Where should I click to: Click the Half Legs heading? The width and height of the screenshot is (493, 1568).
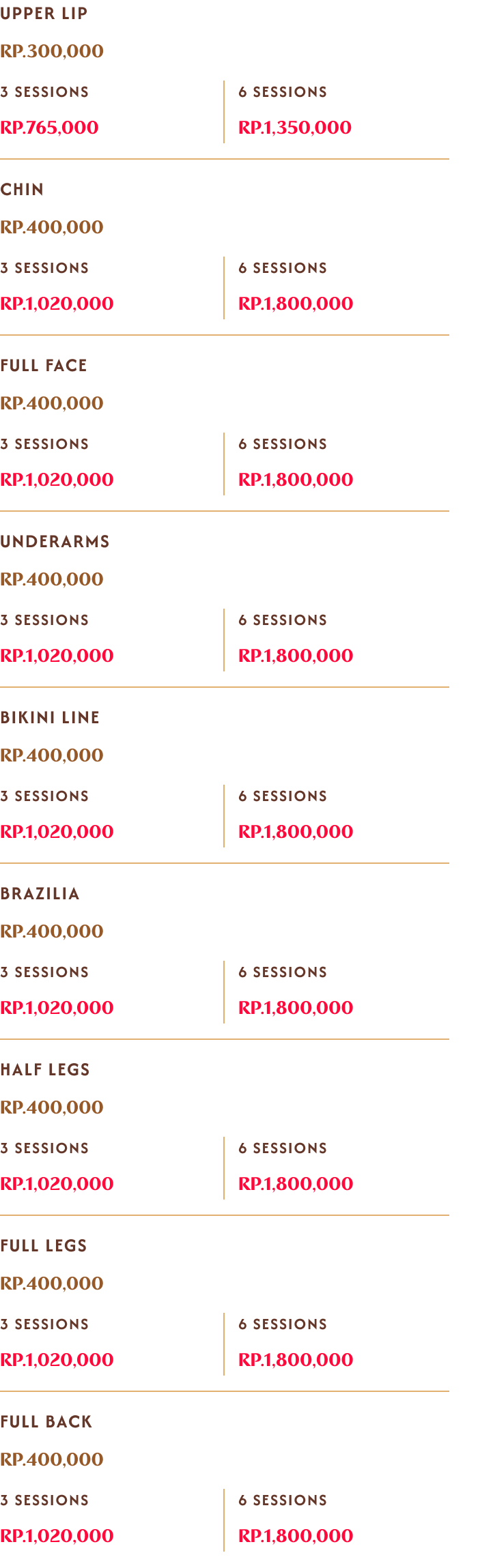point(45,1070)
